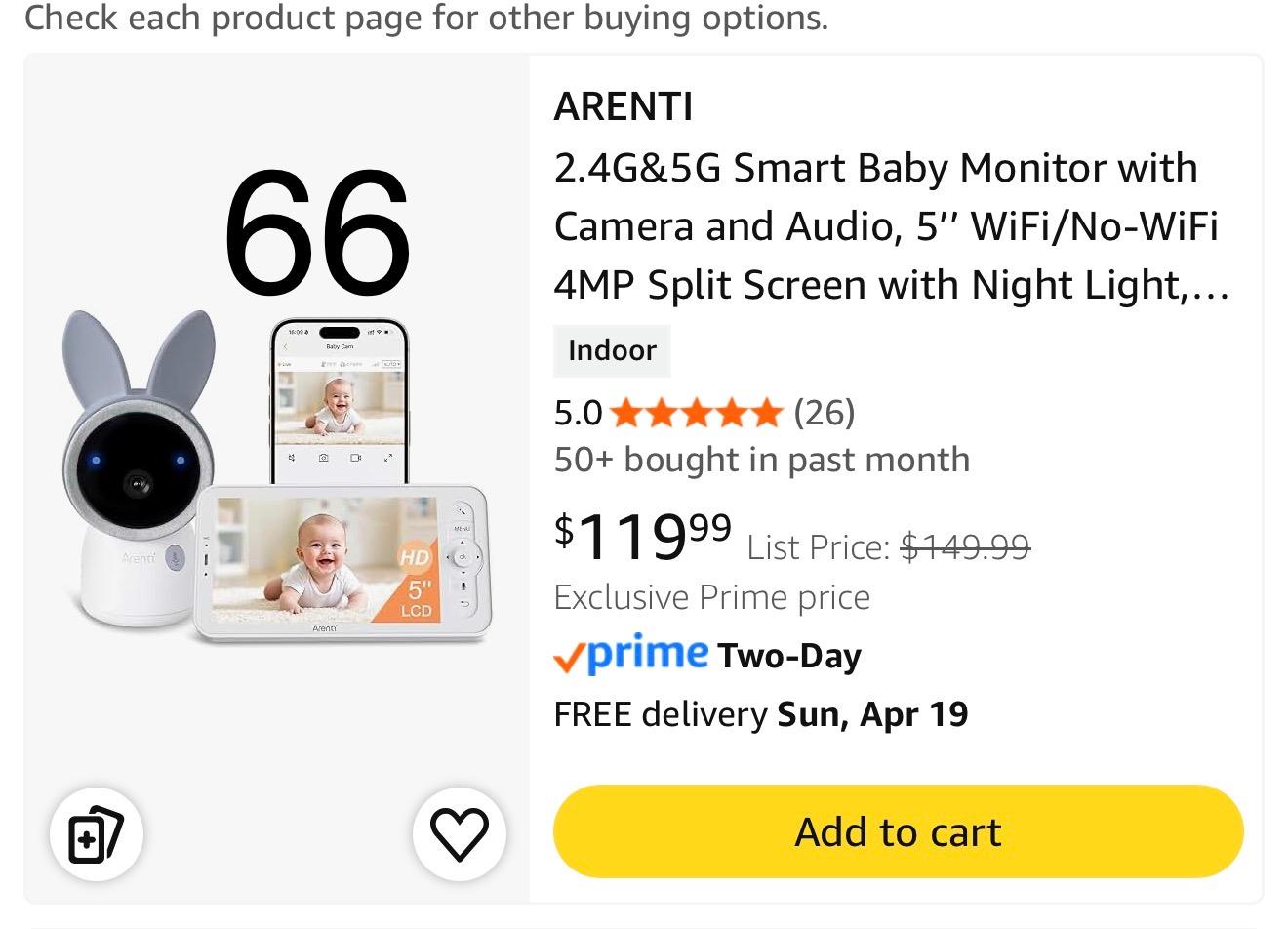Tap FREE delivery Sun, Apr 19 text

click(x=760, y=714)
